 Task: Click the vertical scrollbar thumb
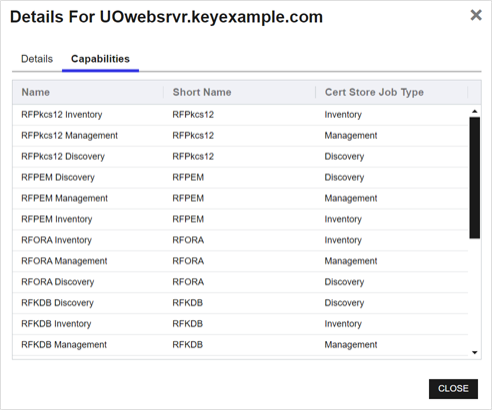[x=475, y=178]
